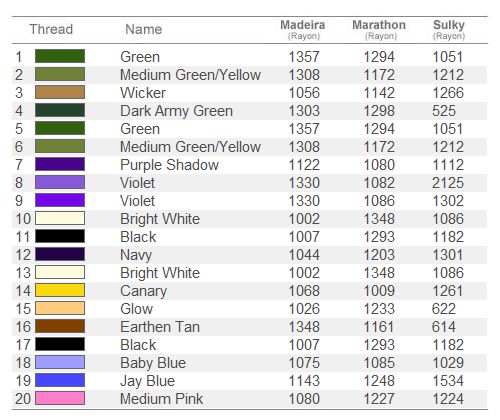The image size is (500, 420).
Task: Click the Madeira column header
Action: coord(303,29)
